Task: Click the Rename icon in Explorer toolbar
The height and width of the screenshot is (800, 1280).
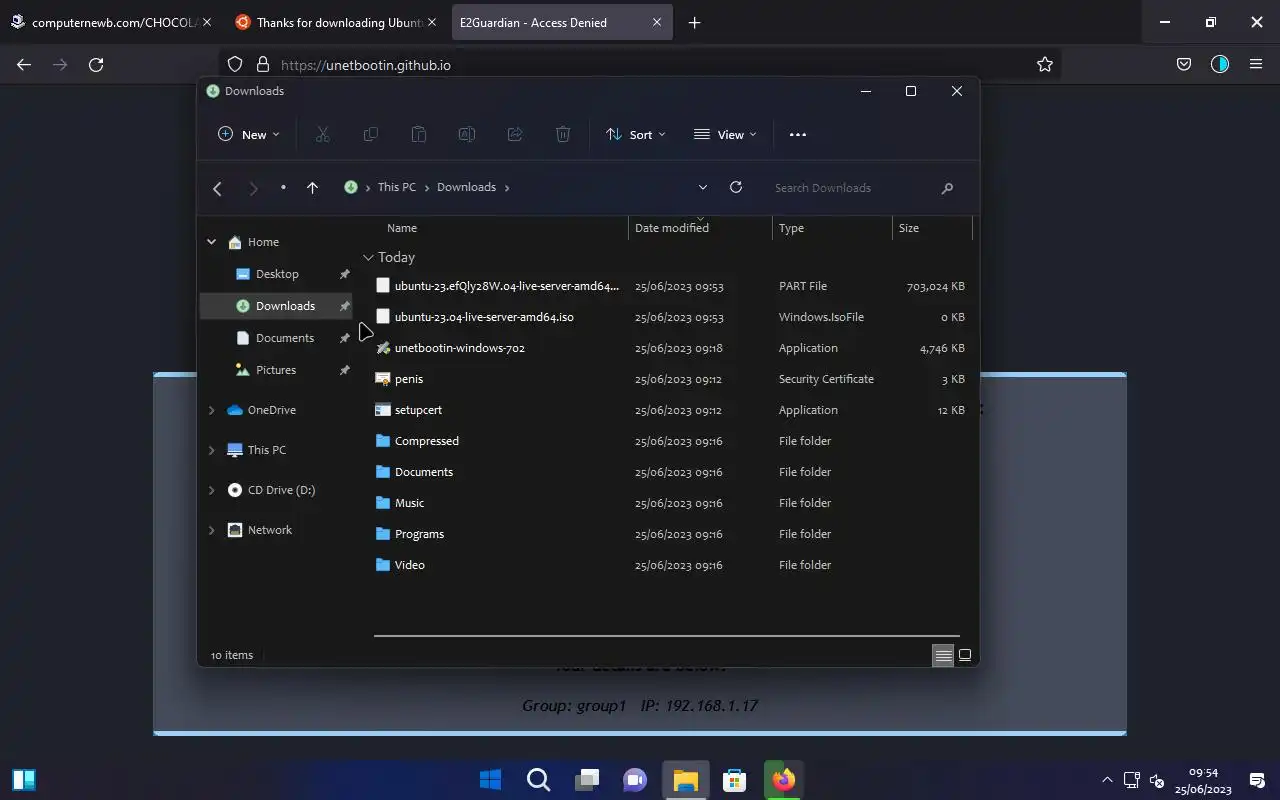Action: coord(466,134)
